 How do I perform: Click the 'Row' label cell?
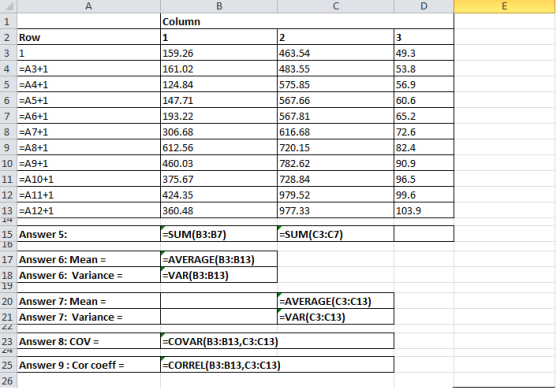(89, 37)
